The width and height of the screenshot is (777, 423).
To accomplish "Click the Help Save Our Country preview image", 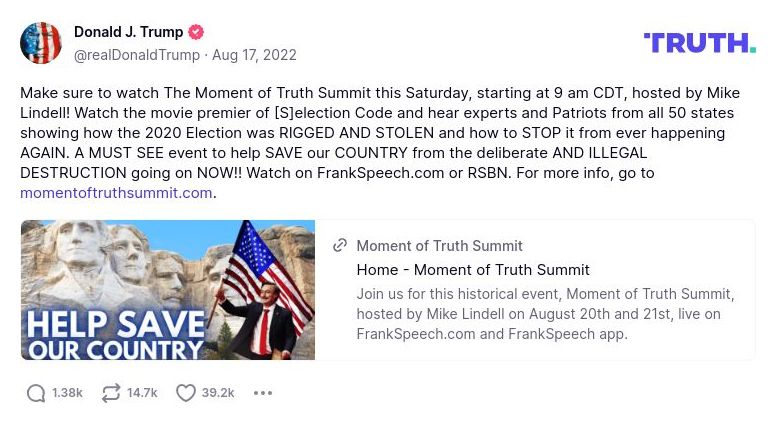I will tap(168, 290).
